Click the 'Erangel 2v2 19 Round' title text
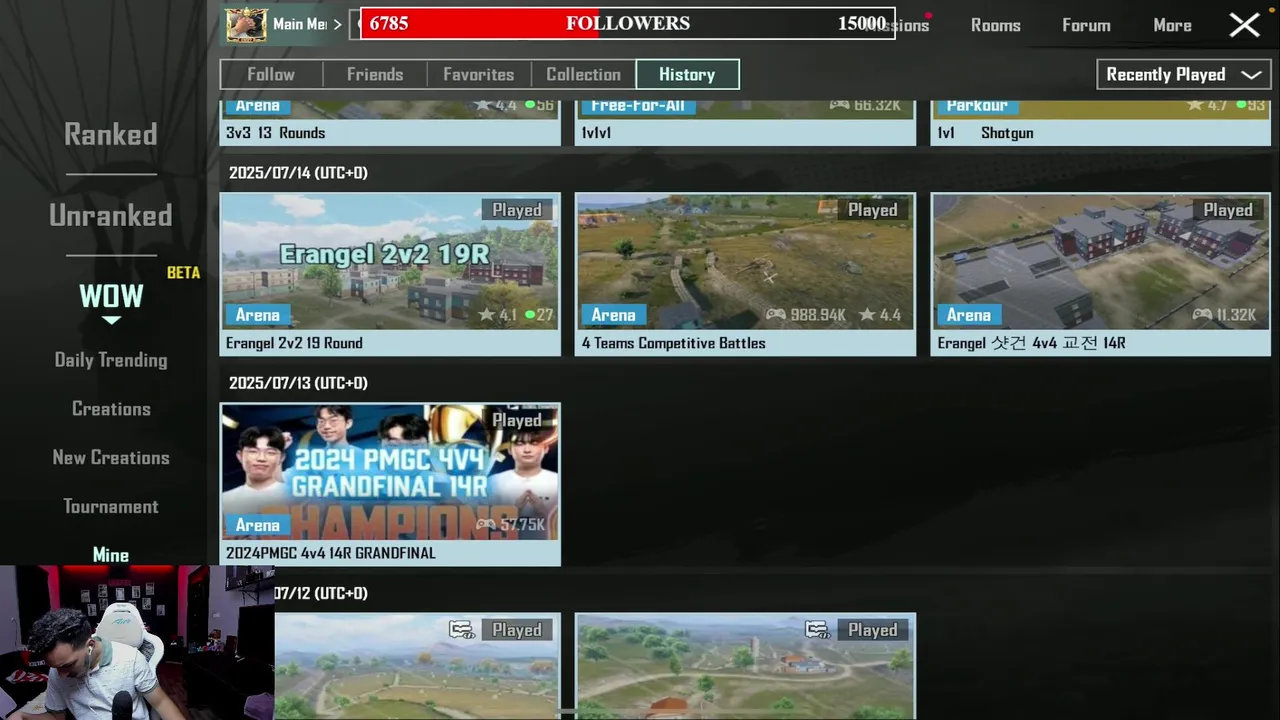The image size is (1280, 720). point(294,343)
